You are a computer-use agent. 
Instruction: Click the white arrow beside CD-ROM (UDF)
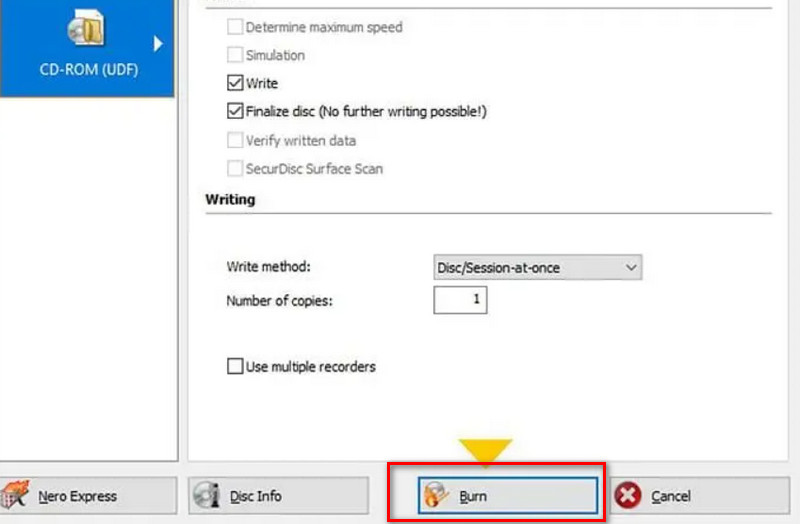pyautogui.click(x=157, y=43)
